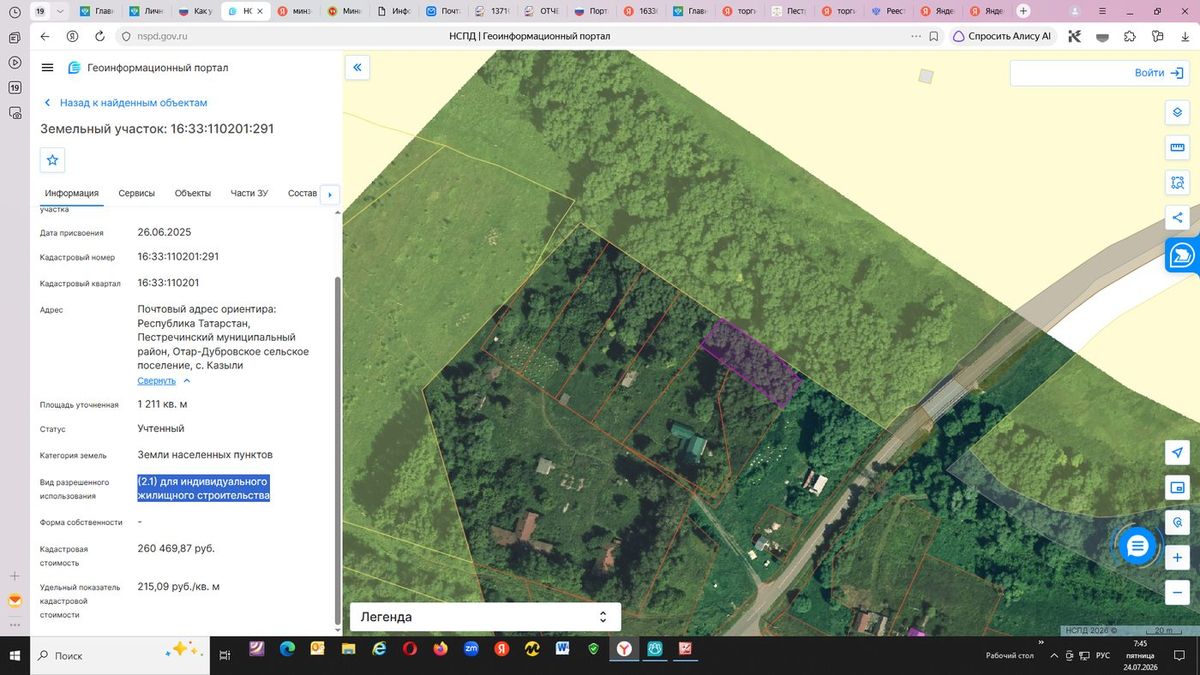Launch Firefox from taskbar
Image resolution: width=1200 pixels, height=675 pixels.
tap(441, 649)
